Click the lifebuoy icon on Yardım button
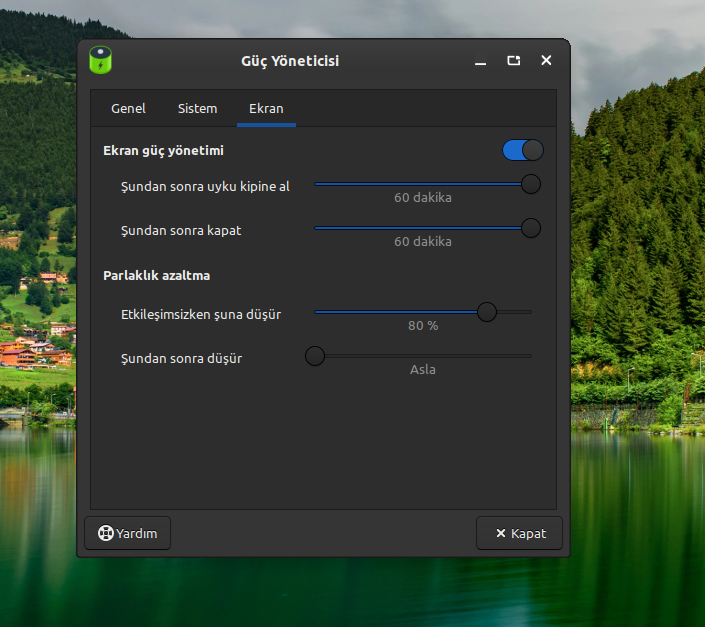Viewport: 705px width, 627px height. coord(105,533)
